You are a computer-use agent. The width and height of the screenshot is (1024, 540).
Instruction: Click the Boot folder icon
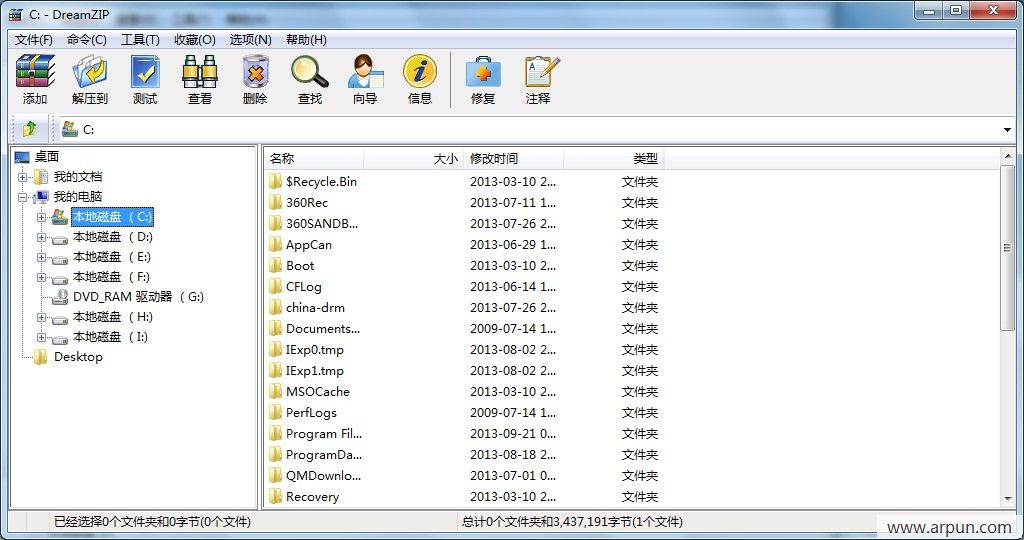[276, 265]
